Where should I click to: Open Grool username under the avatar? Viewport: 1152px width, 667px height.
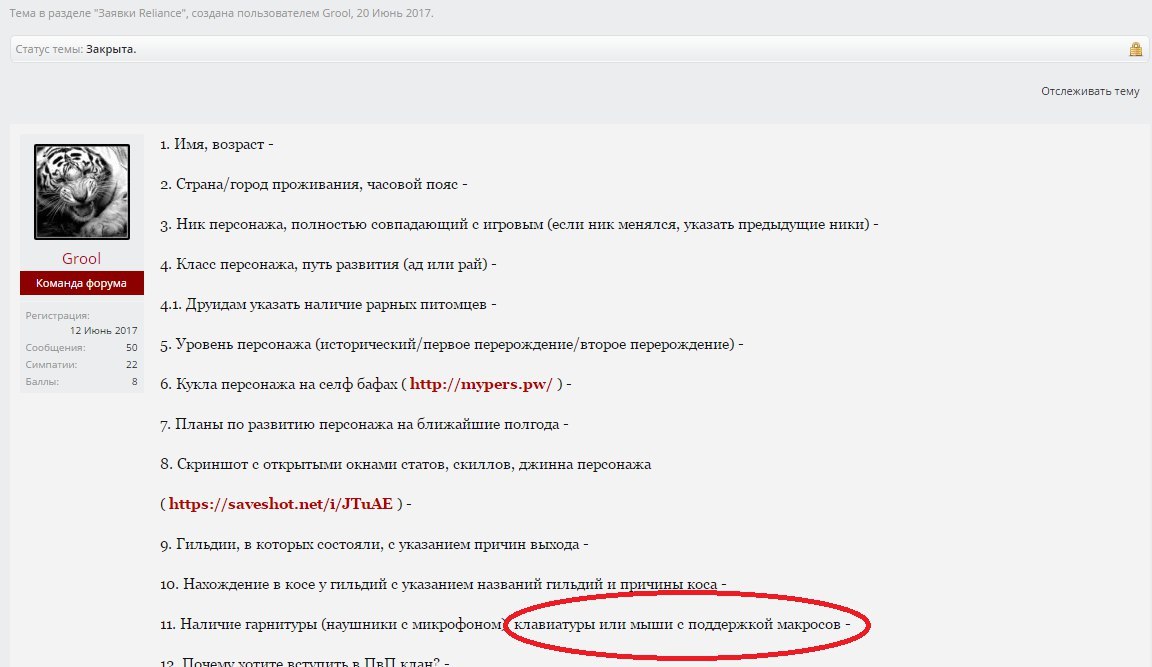(82, 258)
